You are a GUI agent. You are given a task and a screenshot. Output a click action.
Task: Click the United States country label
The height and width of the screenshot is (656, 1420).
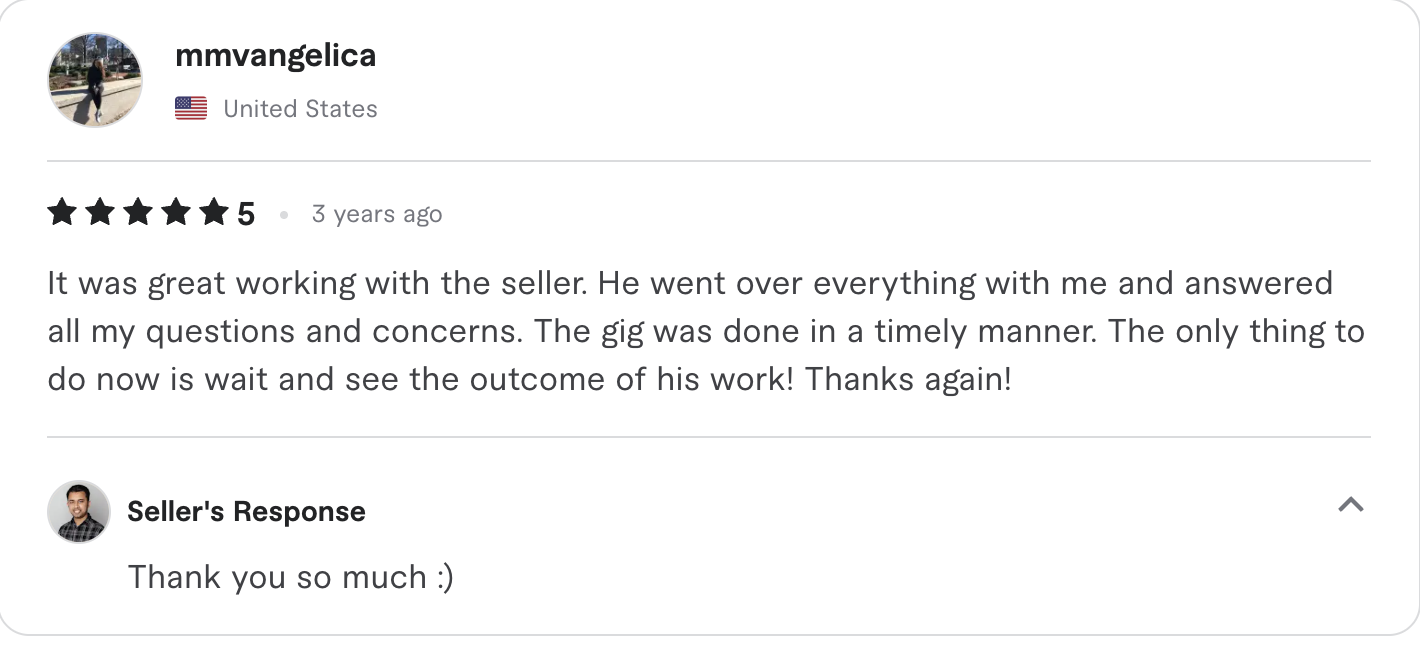300,108
